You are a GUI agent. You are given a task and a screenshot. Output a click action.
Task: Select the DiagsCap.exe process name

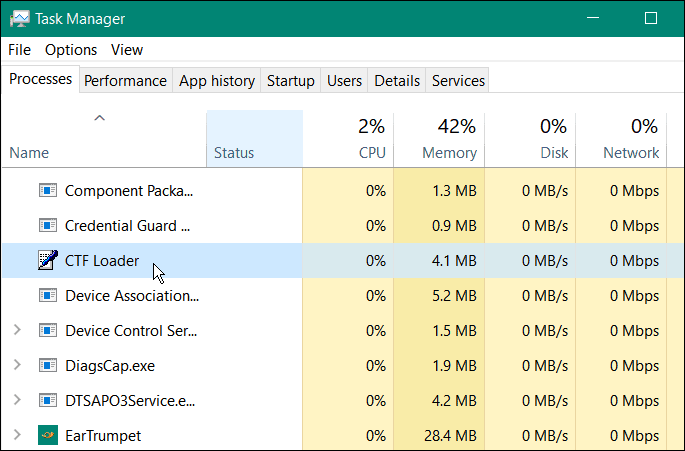(110, 366)
